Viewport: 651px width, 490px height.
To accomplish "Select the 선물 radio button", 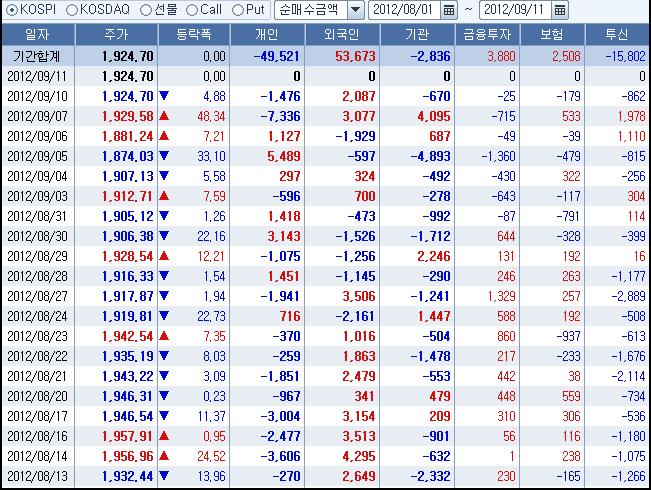I will pos(146,10).
